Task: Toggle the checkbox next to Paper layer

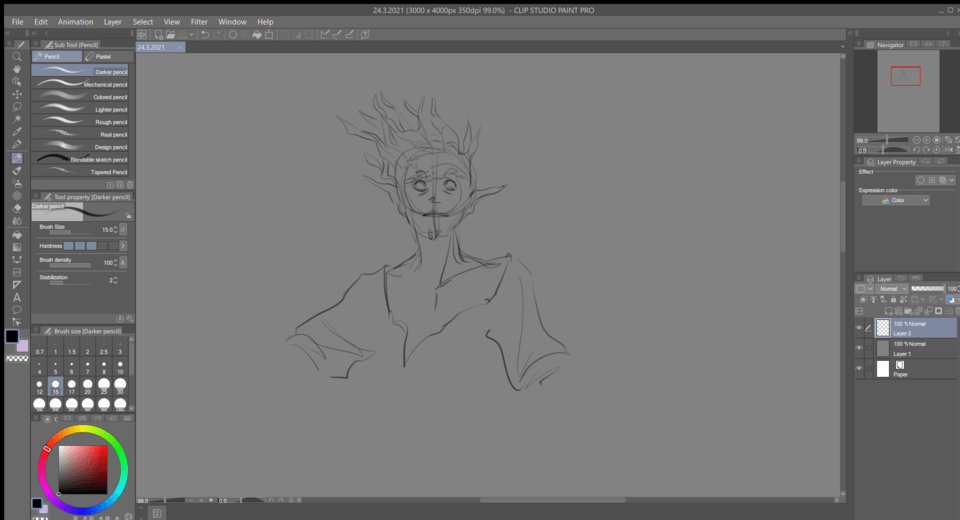Action: (869, 368)
